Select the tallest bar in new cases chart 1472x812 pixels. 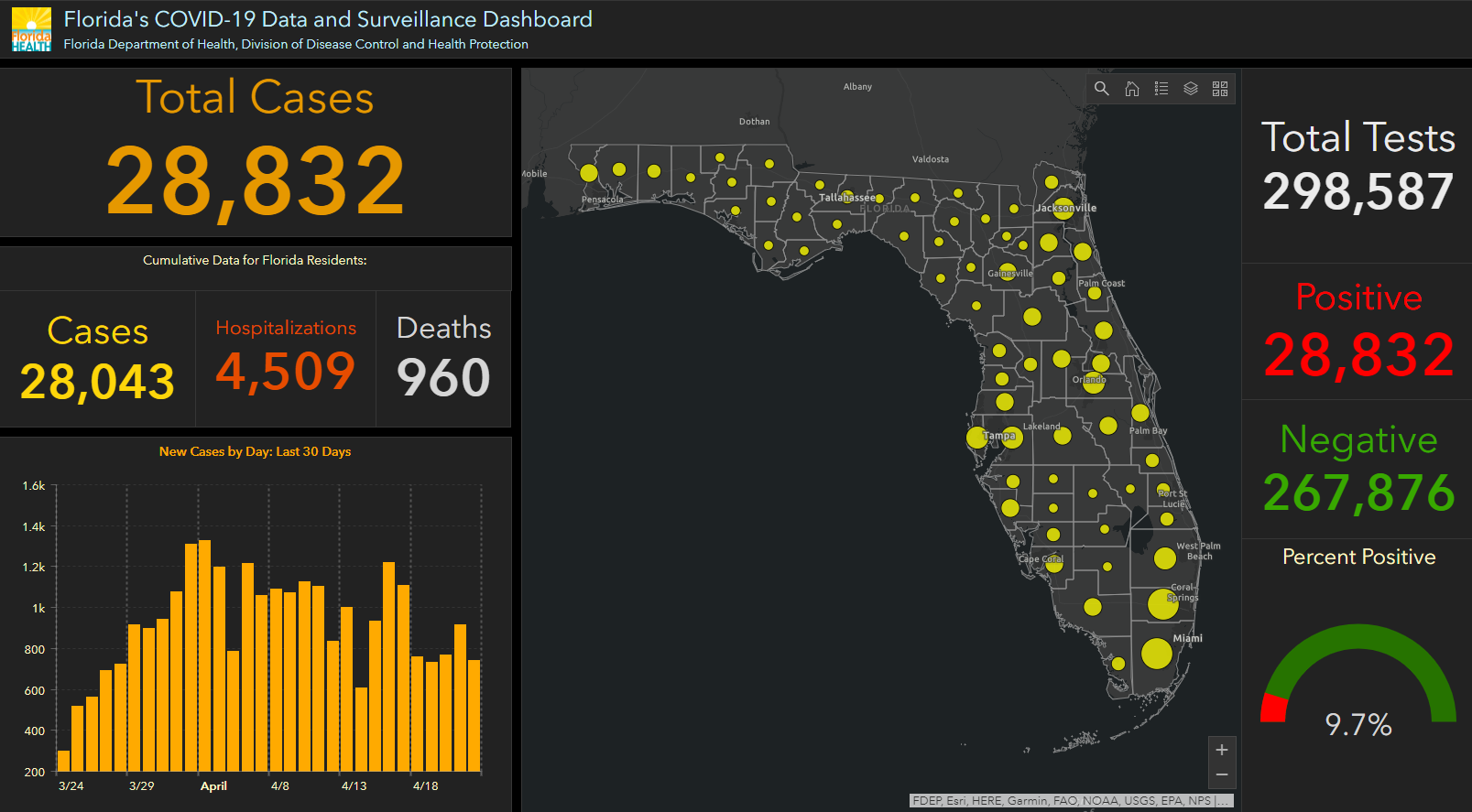pos(205,655)
